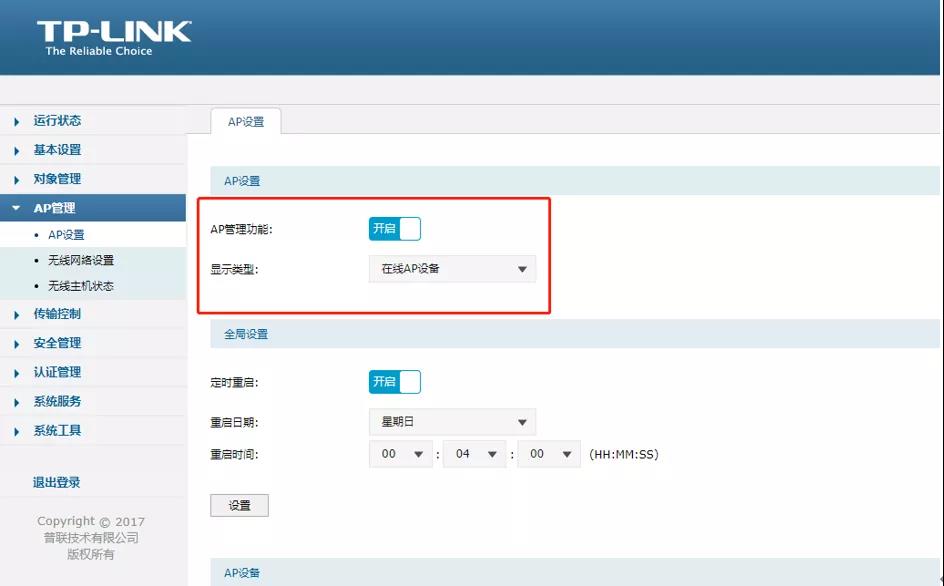Image resolution: width=944 pixels, height=586 pixels.
Task: Open the 重启日期 weekday dropdown
Action: (x=452, y=422)
